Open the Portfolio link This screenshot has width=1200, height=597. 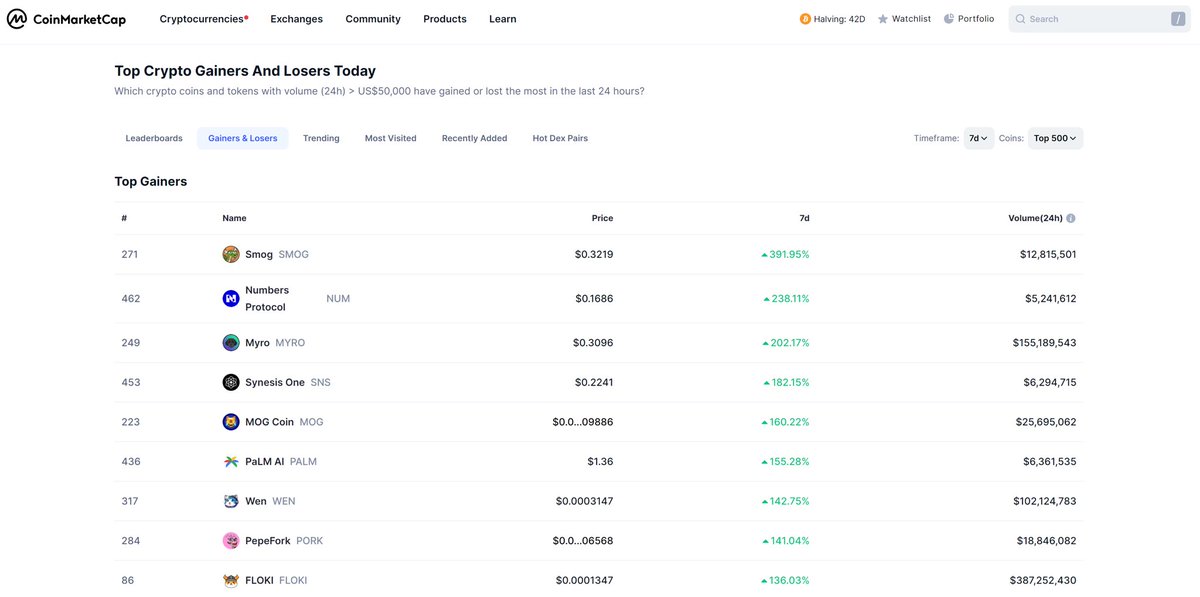coord(969,19)
